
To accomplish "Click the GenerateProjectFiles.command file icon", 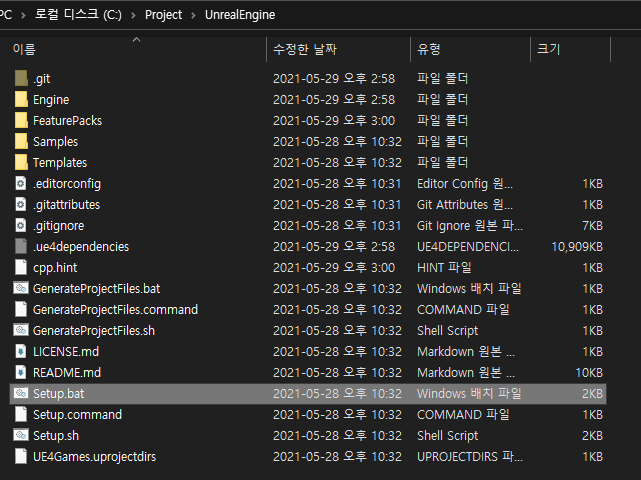I will coord(21,310).
